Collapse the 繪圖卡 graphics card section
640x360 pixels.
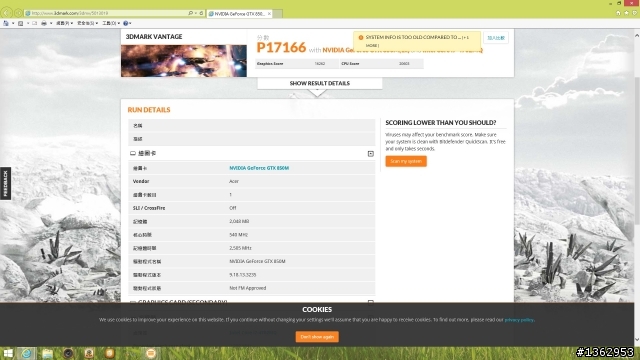click(371, 153)
